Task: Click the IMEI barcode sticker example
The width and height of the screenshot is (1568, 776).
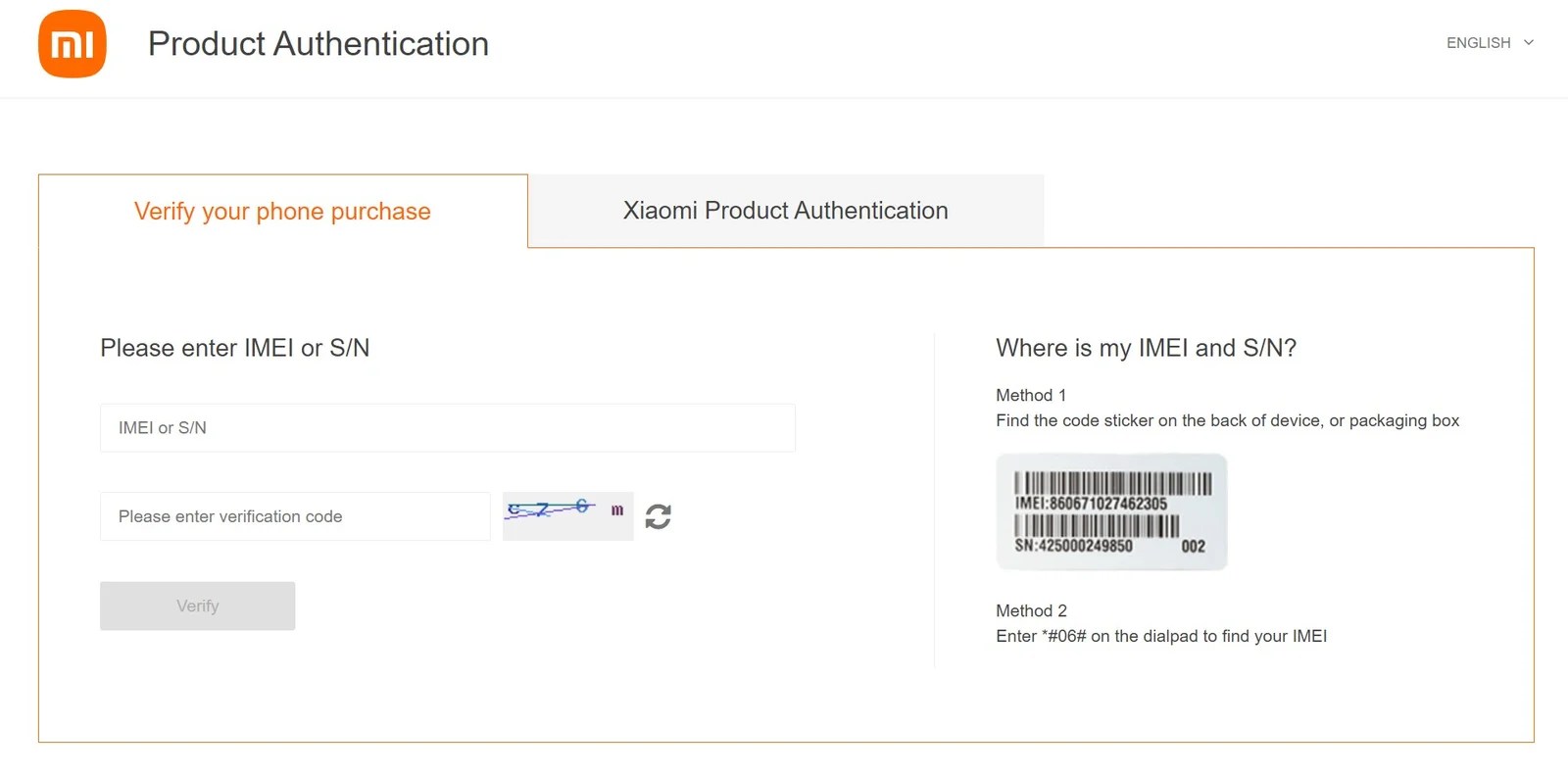Action: pyautogui.click(x=1110, y=510)
